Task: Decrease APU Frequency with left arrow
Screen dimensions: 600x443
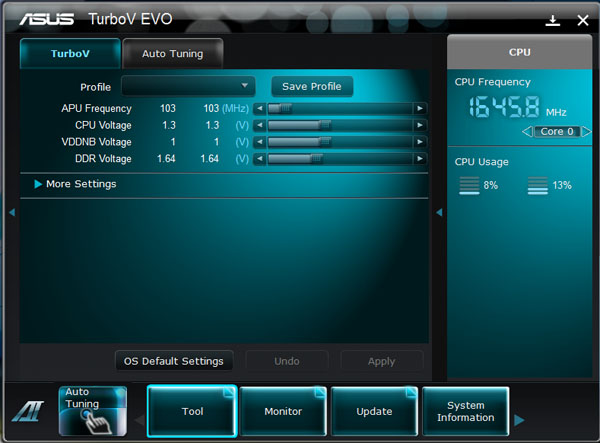Action: coord(260,108)
